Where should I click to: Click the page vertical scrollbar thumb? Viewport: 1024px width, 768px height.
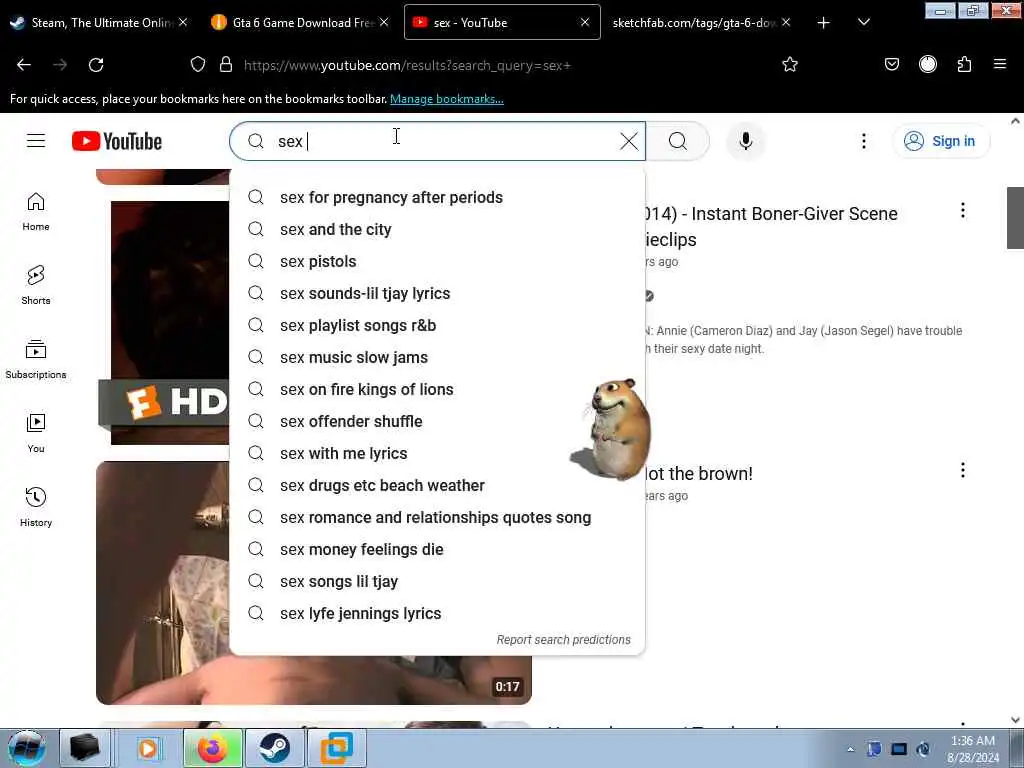pos(1015,217)
